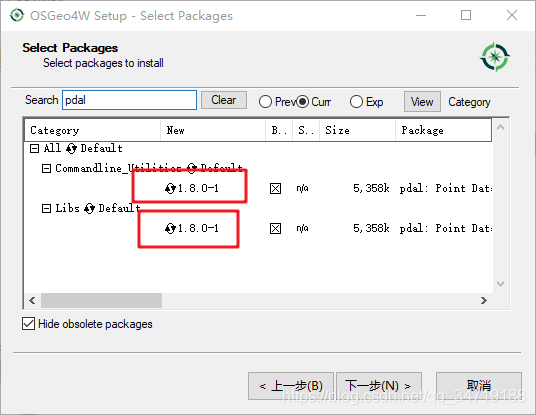This screenshot has height=415, width=536.
Task: Click the vertical scrollbar up arrow
Action: [x=500, y=128]
